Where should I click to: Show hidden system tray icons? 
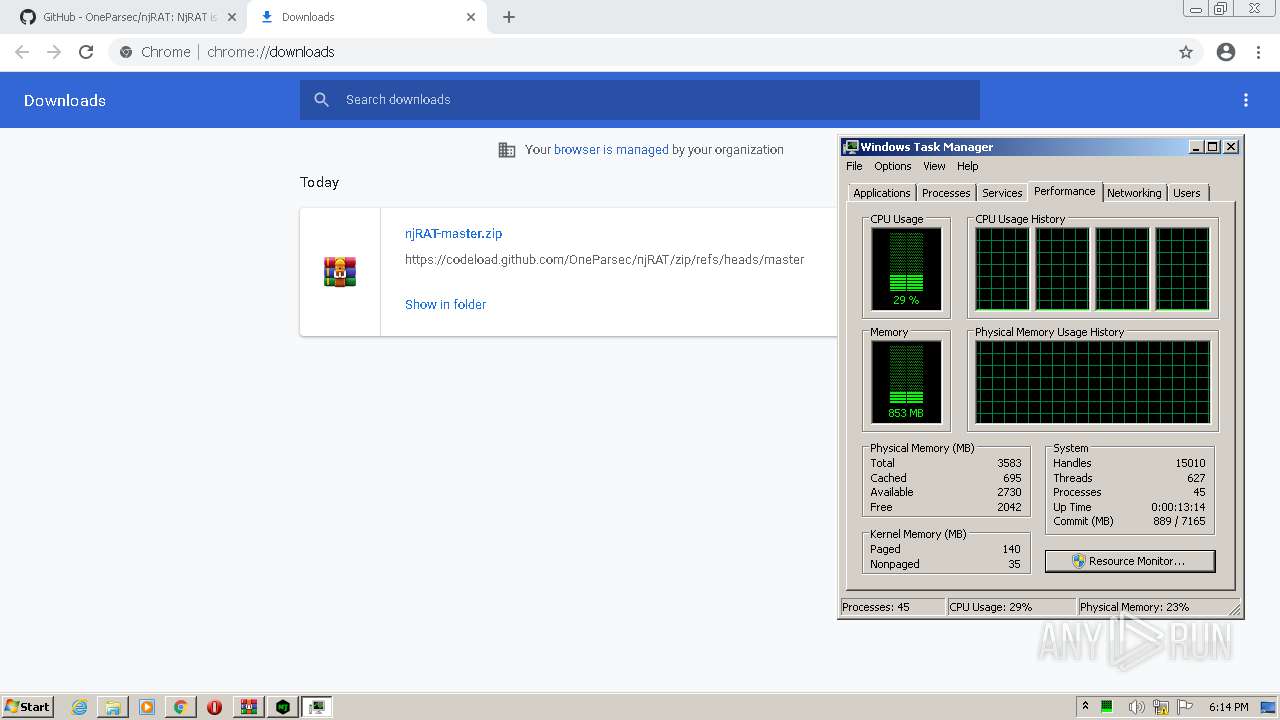[x=1085, y=707]
